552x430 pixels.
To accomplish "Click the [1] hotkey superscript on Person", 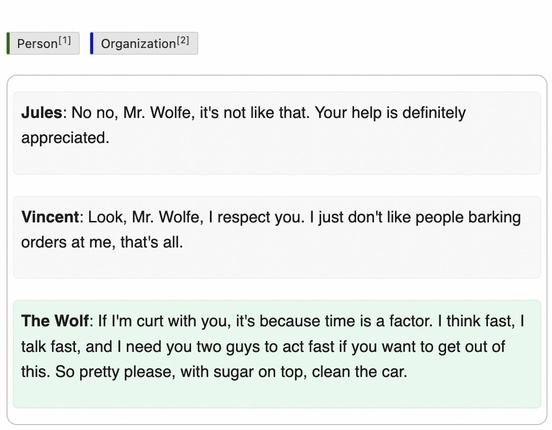I will [x=65, y=40].
